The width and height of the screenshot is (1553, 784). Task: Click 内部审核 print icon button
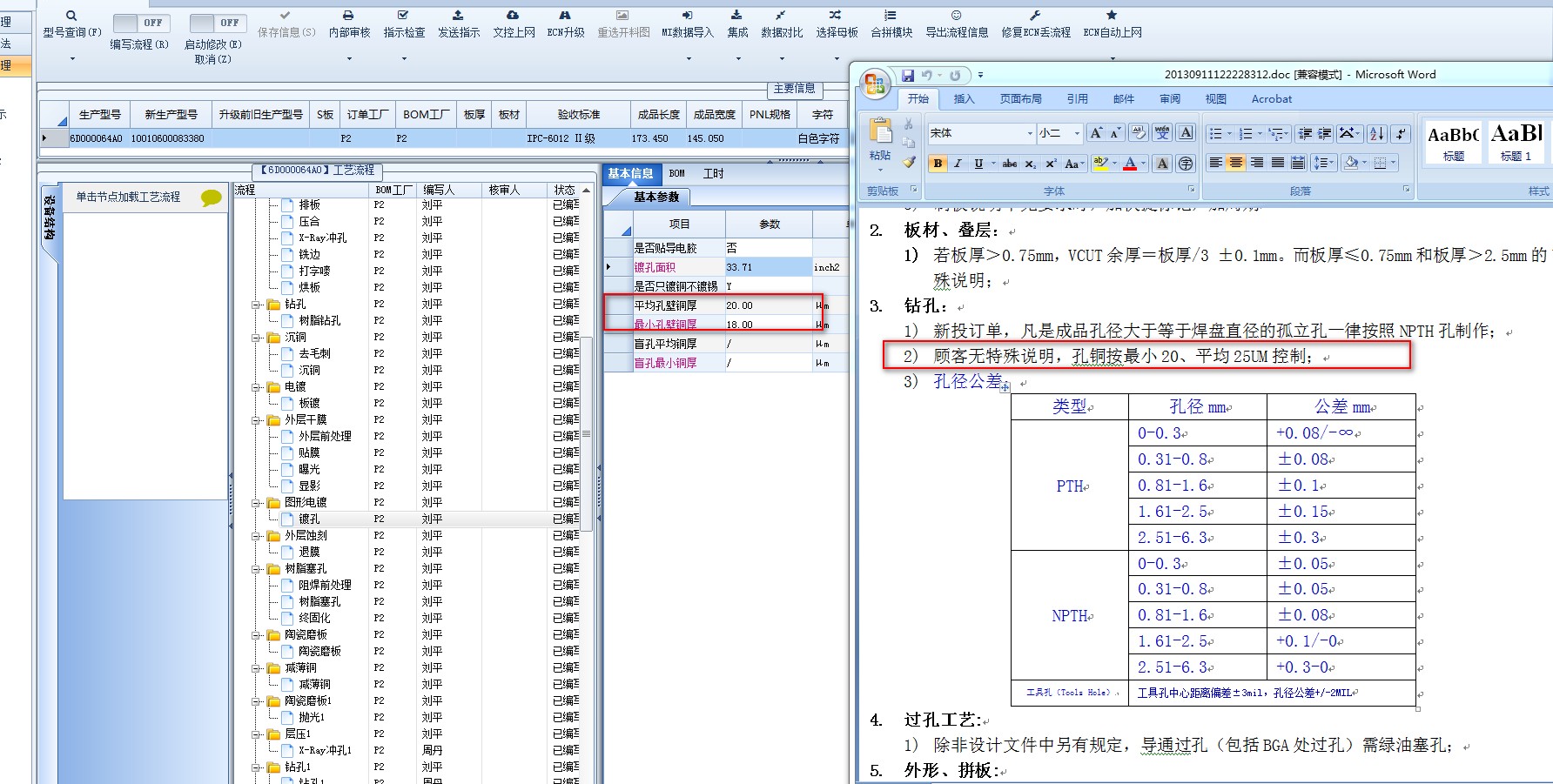349,16
